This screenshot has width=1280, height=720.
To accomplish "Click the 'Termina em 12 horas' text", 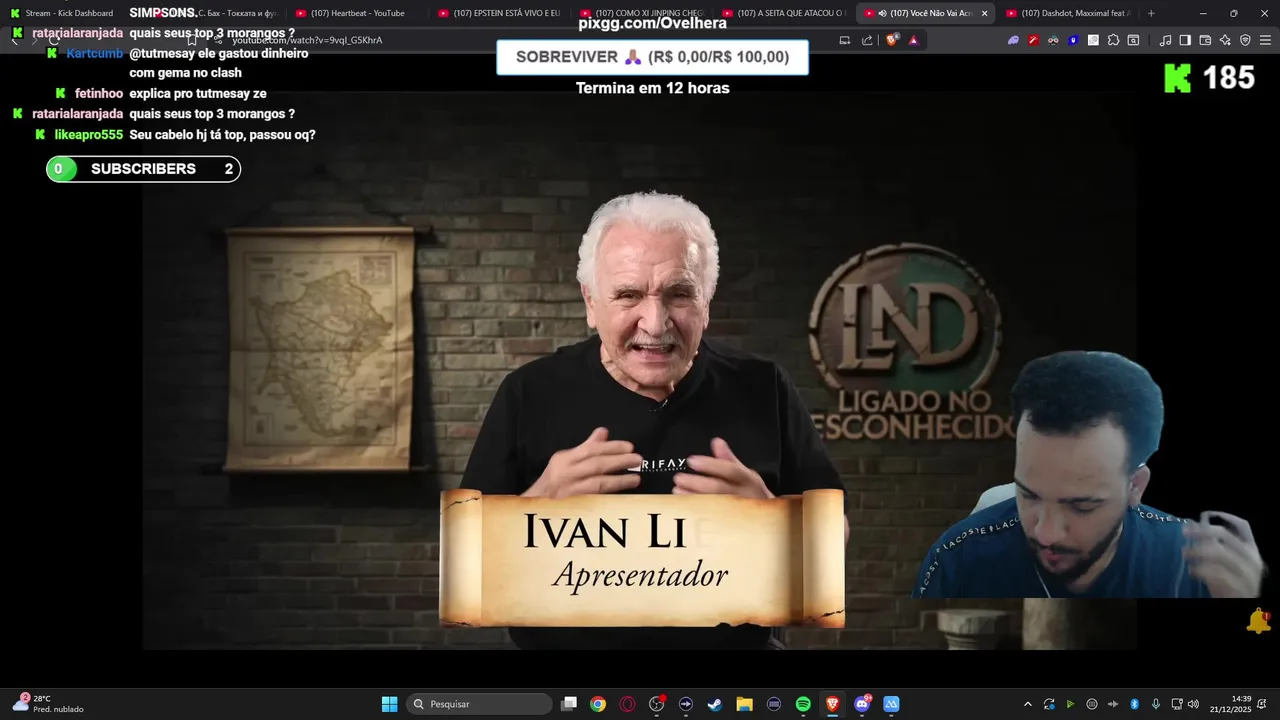I will (x=652, y=88).
